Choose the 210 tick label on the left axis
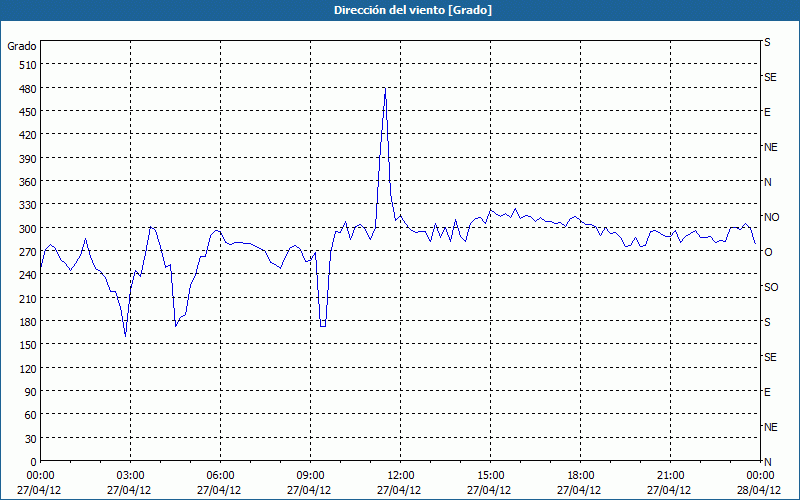The height and width of the screenshot is (500, 800). point(29,298)
